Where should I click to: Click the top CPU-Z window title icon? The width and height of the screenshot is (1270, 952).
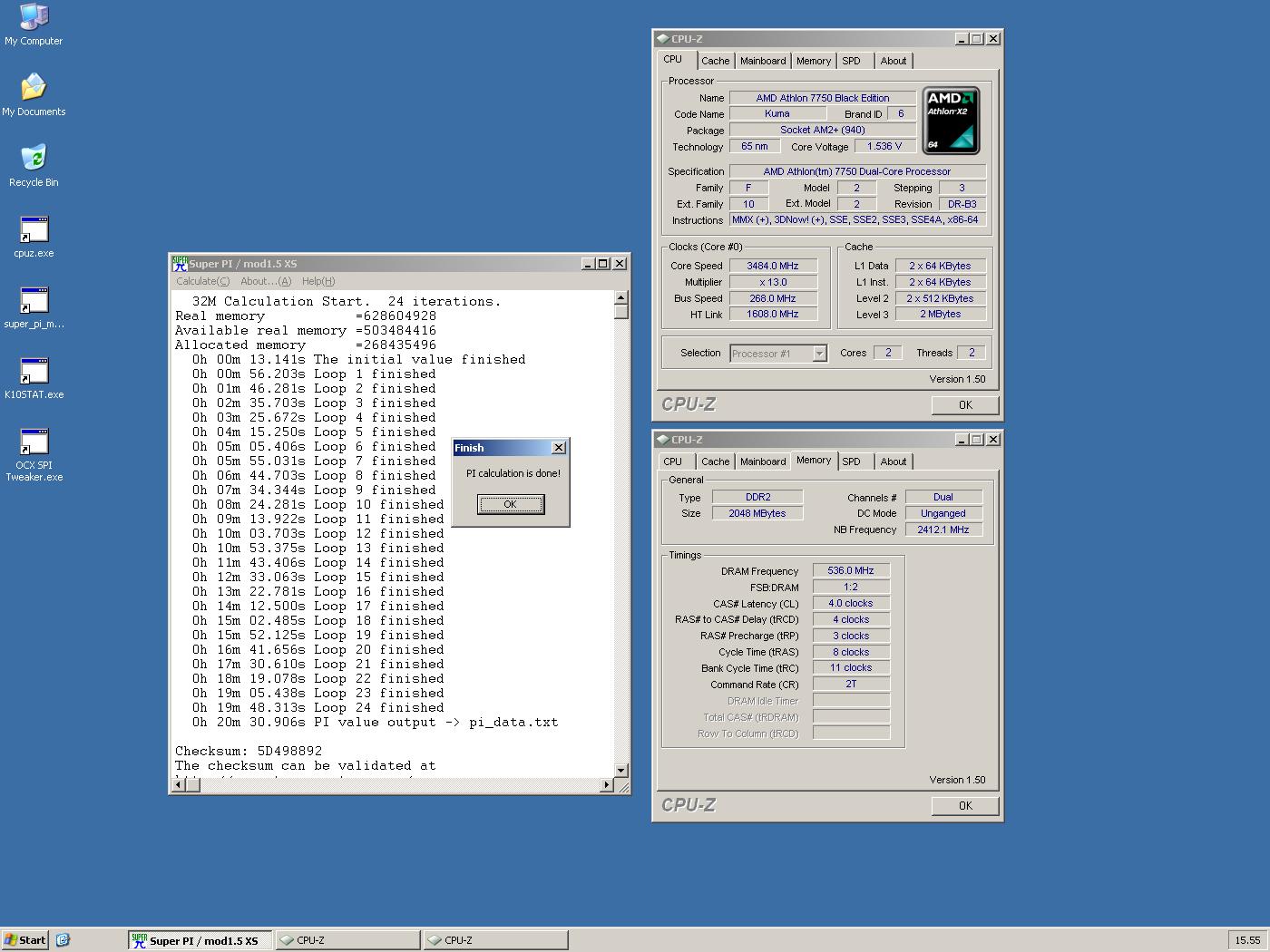pos(663,39)
